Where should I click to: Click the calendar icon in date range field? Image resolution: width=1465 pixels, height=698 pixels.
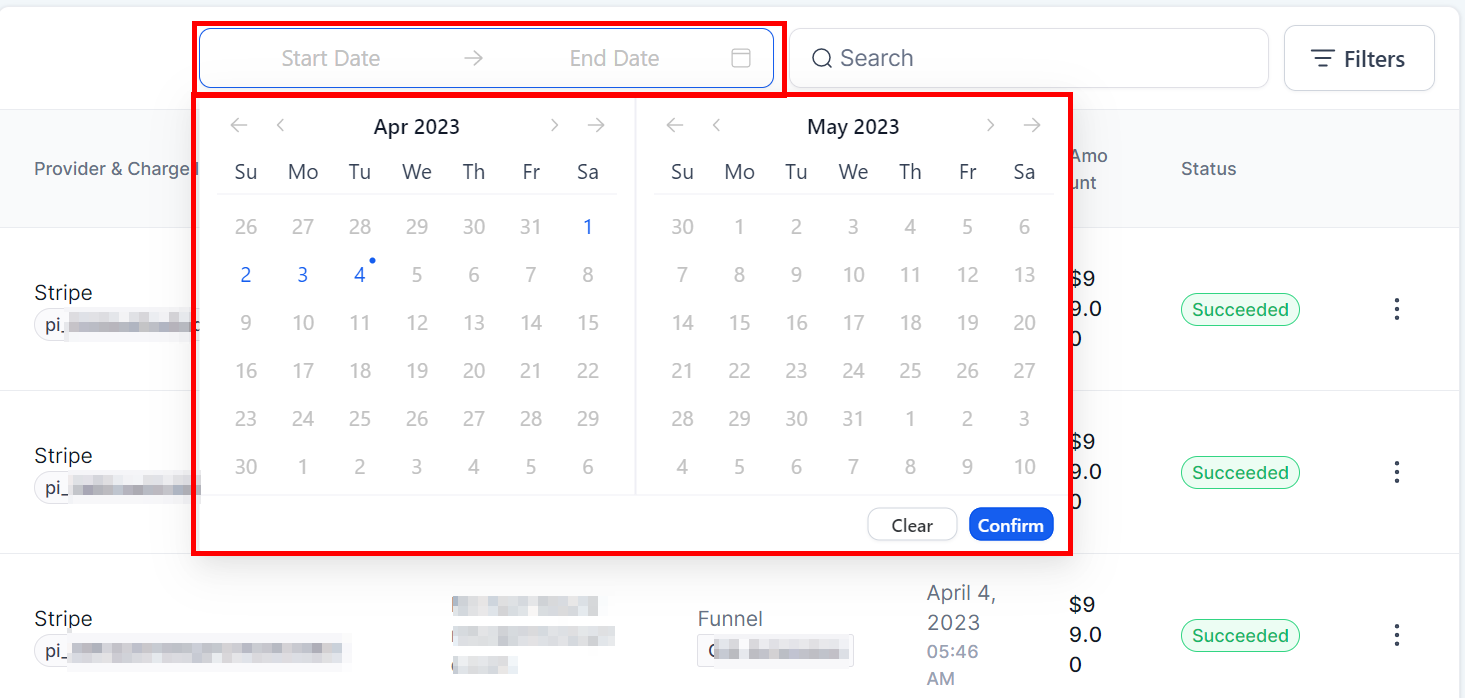click(741, 58)
